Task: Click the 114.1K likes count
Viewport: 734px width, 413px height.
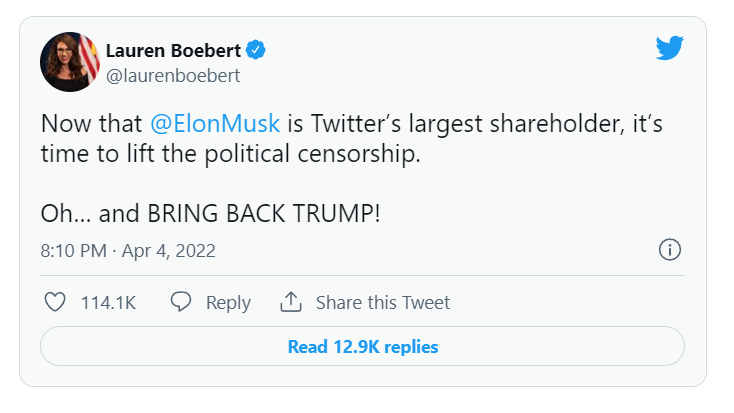Action: (108, 302)
